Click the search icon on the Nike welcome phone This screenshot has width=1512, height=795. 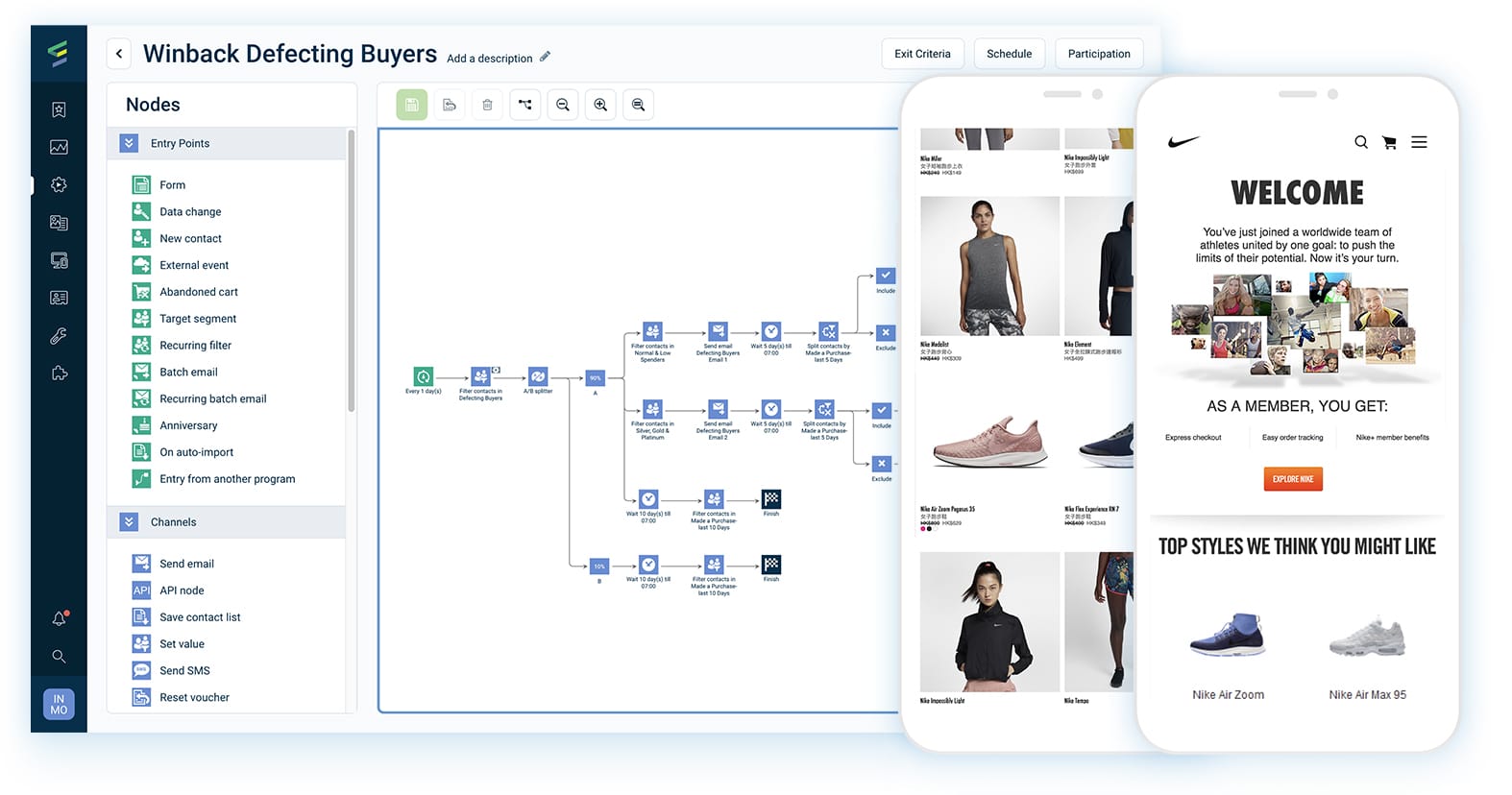[1361, 142]
